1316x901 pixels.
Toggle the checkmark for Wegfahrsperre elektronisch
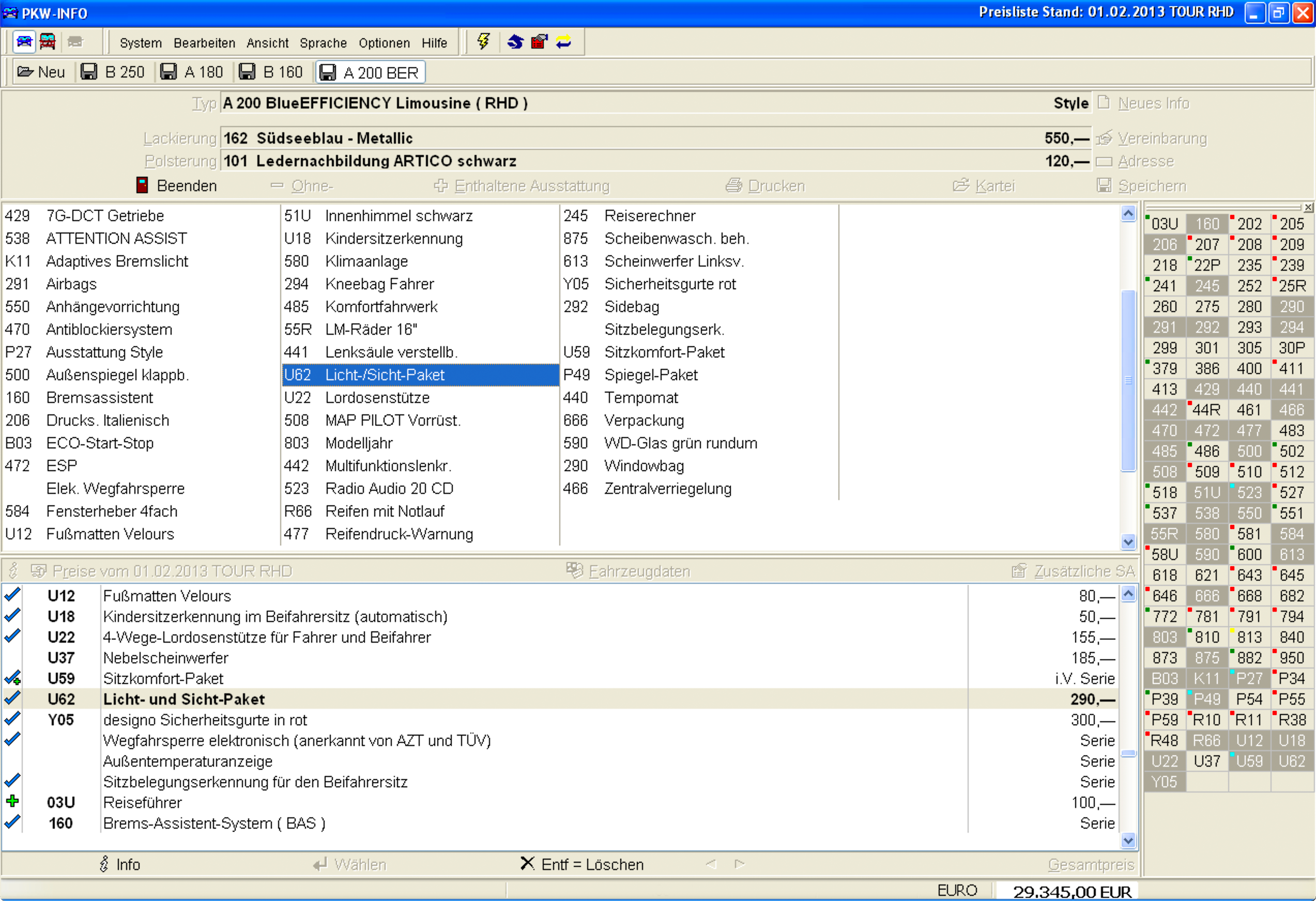12,740
